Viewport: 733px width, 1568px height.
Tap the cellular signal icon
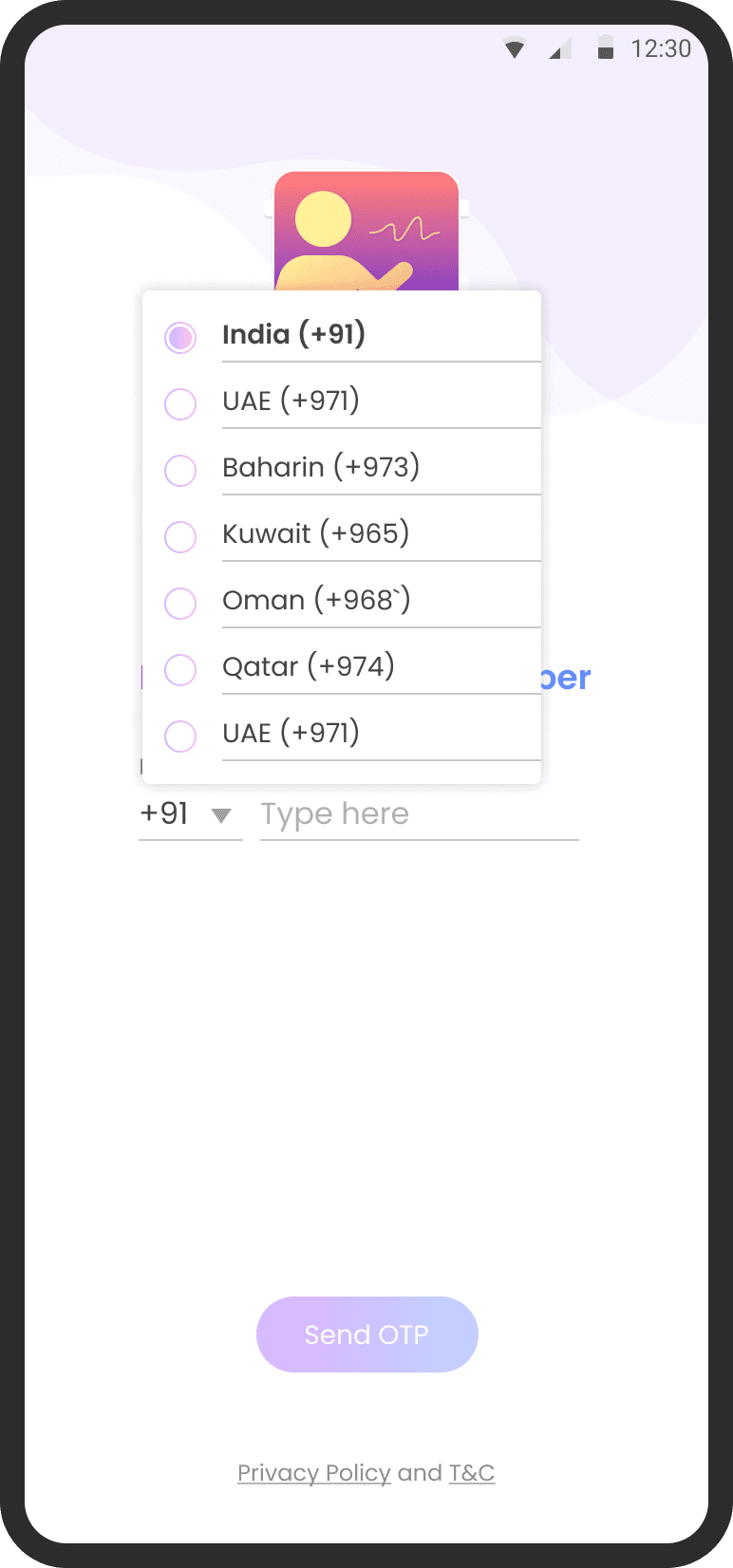point(560,48)
